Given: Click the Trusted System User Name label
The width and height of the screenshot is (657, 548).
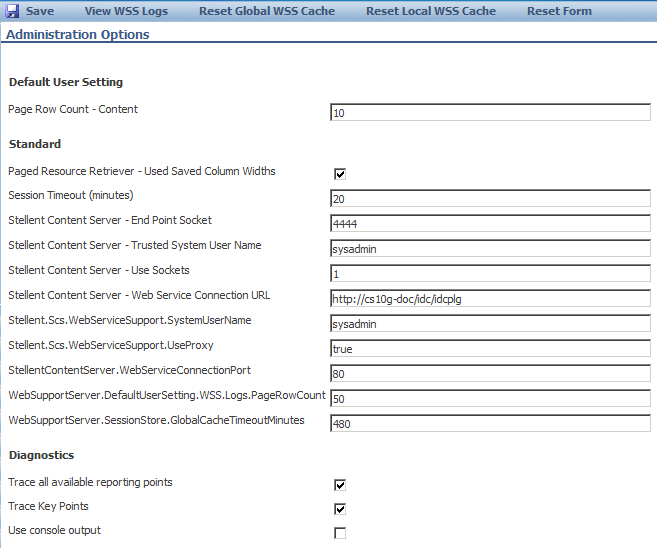Looking at the screenshot, I should click(x=135, y=245).
